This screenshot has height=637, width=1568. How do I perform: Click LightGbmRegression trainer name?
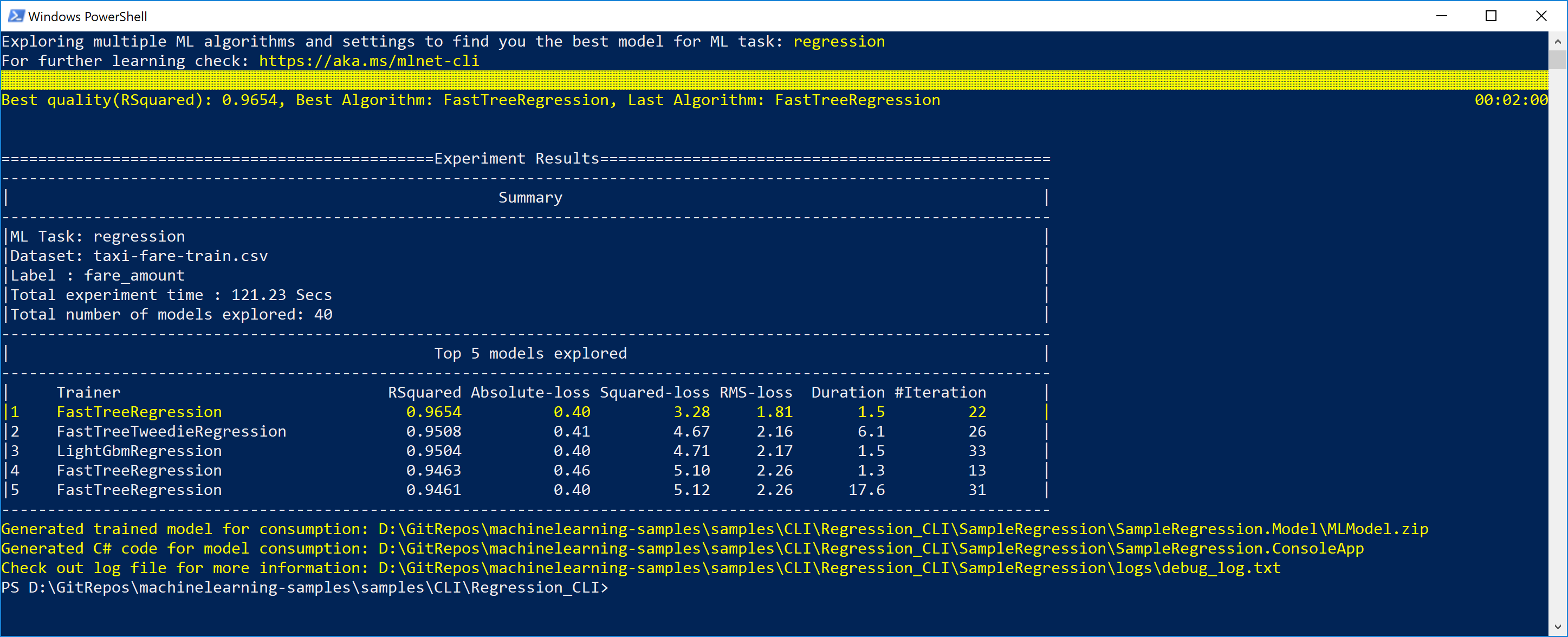(x=139, y=451)
